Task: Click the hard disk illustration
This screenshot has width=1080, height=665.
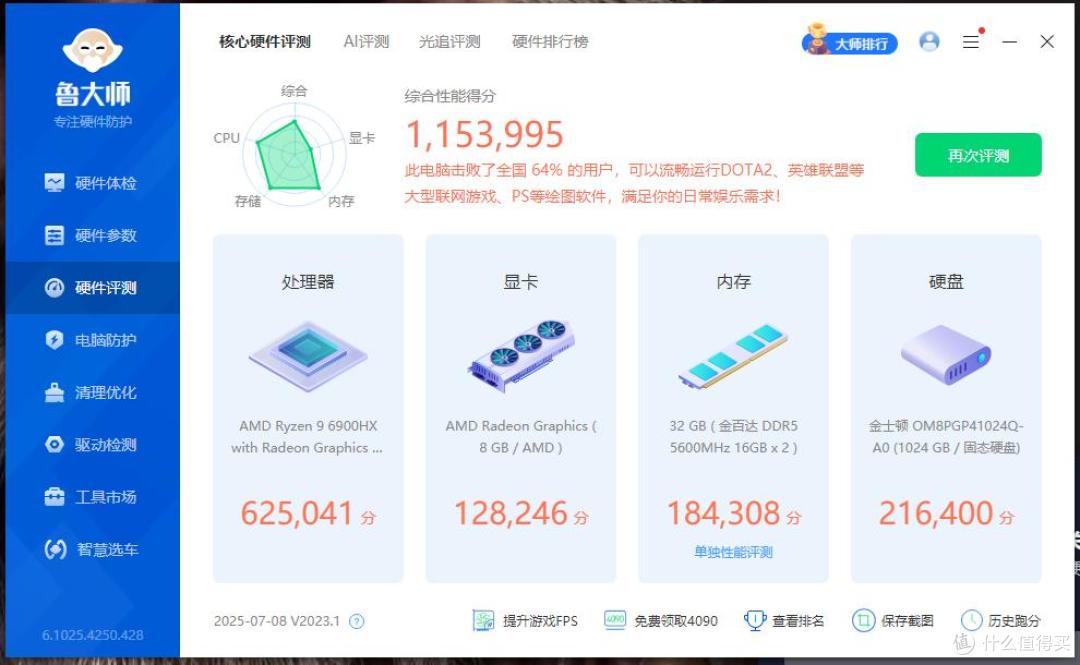Action: point(946,356)
